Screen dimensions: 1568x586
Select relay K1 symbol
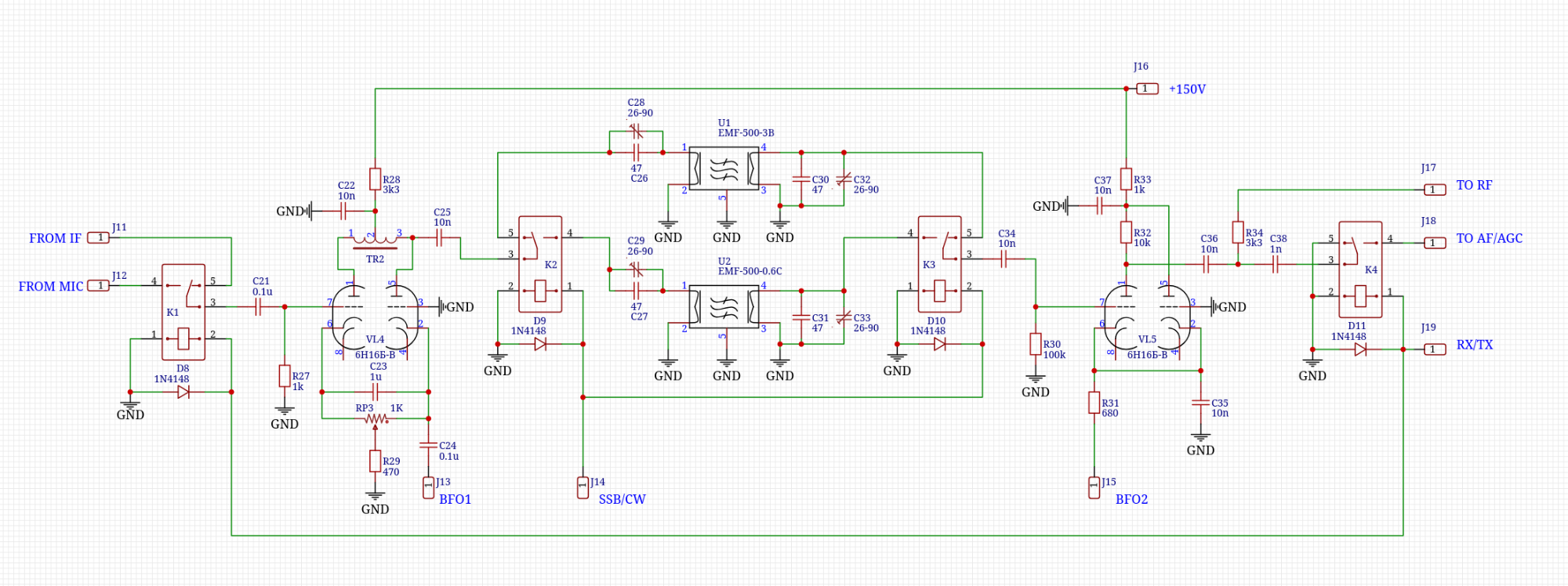tap(183, 311)
